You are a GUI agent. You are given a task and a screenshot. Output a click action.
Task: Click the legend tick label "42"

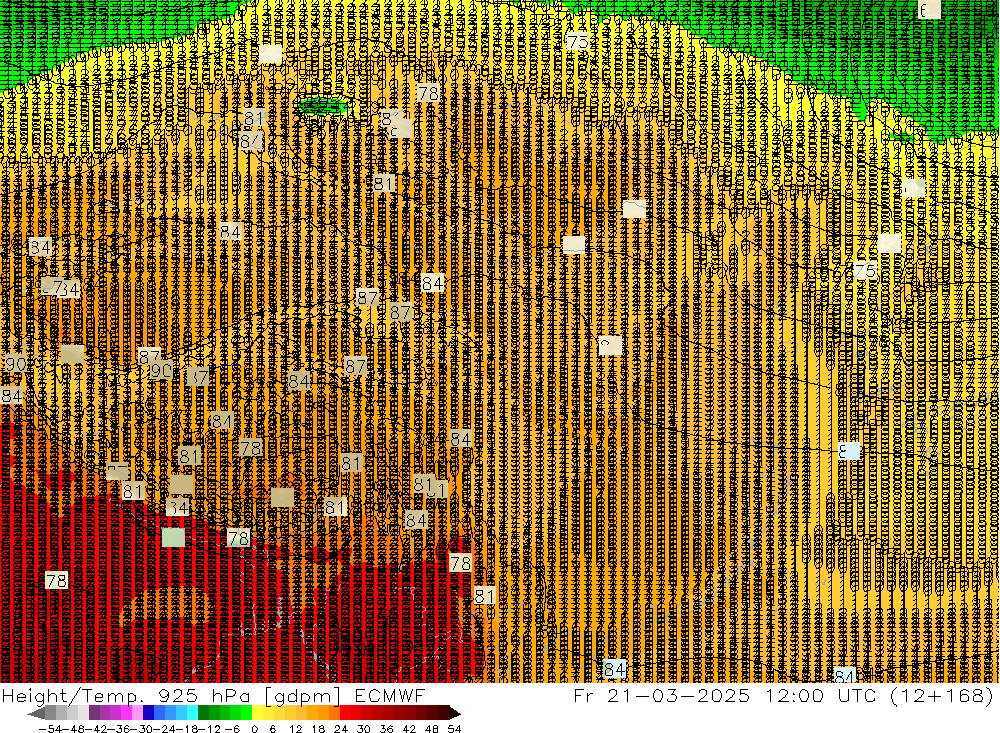pyautogui.click(x=409, y=729)
